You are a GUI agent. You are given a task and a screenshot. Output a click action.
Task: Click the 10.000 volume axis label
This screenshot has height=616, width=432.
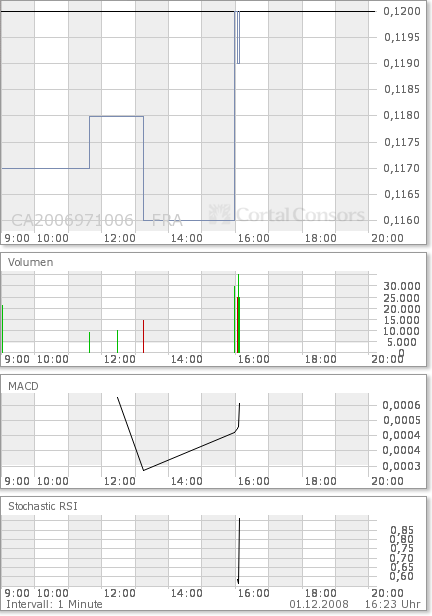click(401, 331)
